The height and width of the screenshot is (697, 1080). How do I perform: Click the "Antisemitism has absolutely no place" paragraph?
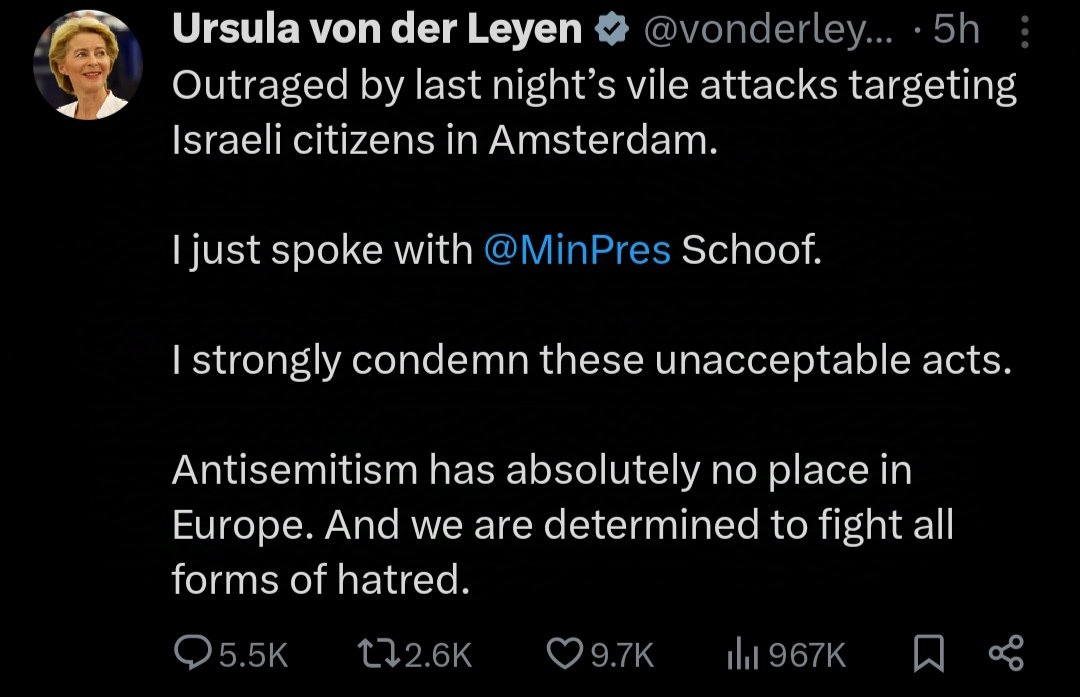click(542, 470)
